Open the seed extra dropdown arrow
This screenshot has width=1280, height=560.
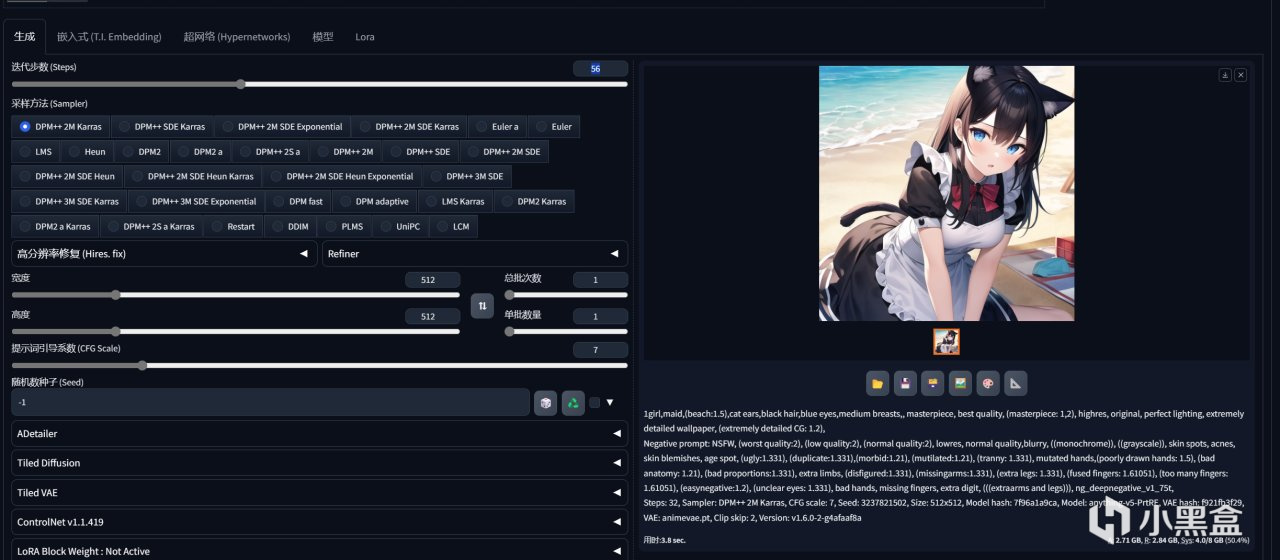tap(609, 402)
